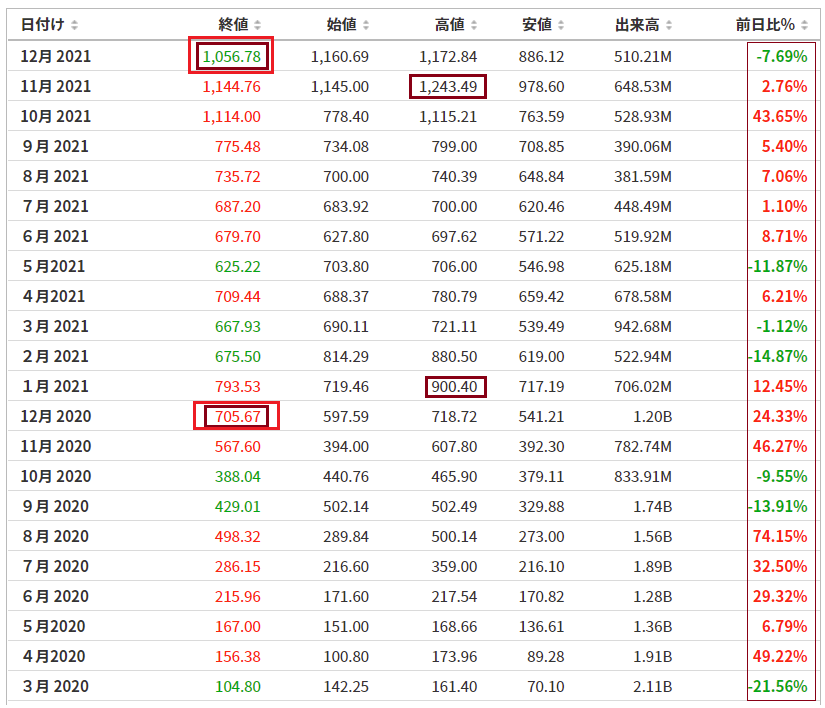Click the 始値 column header label
The height and width of the screenshot is (708, 825).
pos(341,24)
